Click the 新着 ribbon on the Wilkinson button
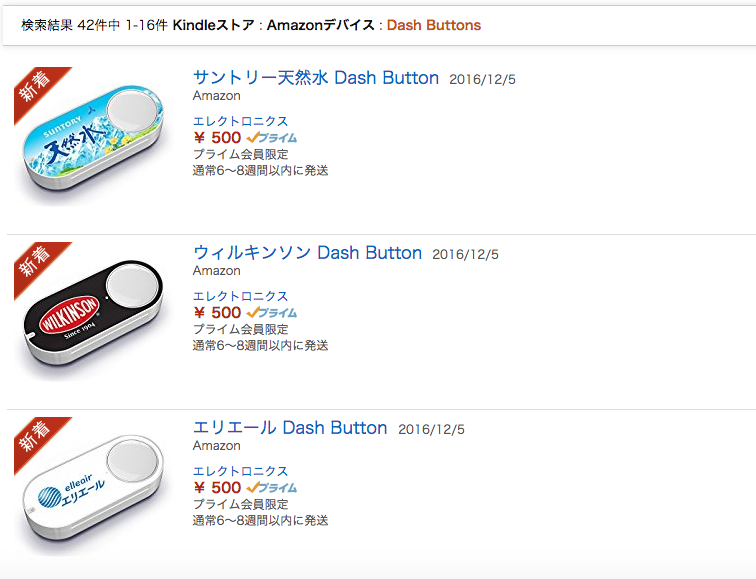The image size is (756, 579). point(37,264)
